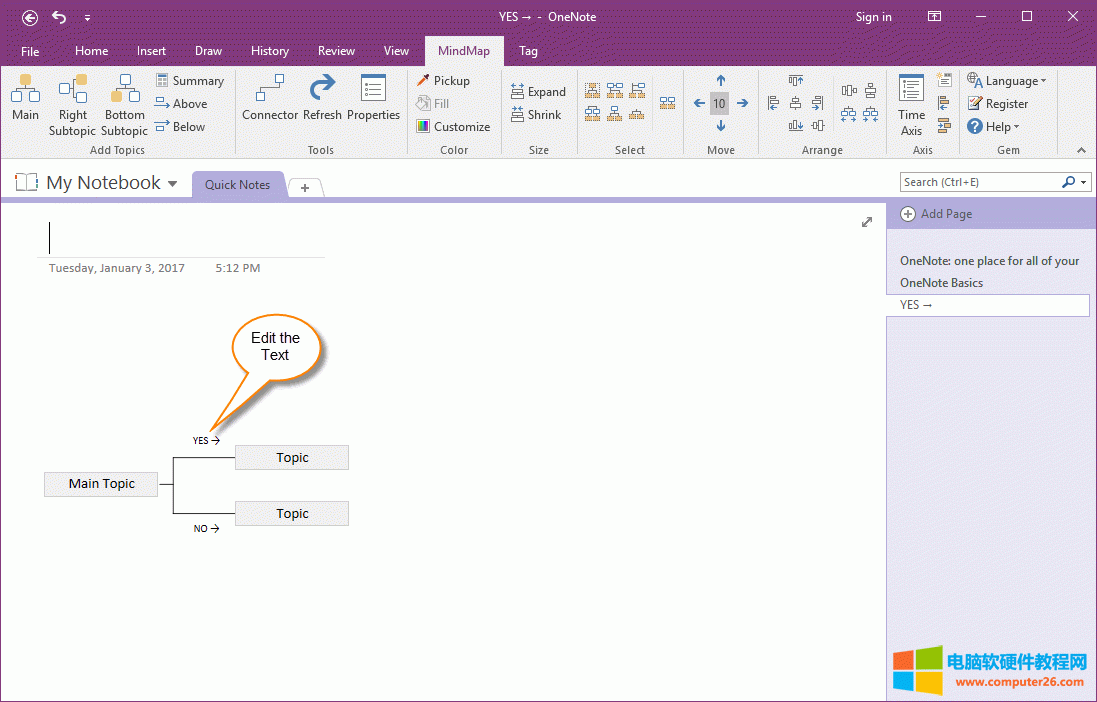Screen dimensions: 1097x702
Task: Open the Language dropdown
Action: click(x=1007, y=81)
